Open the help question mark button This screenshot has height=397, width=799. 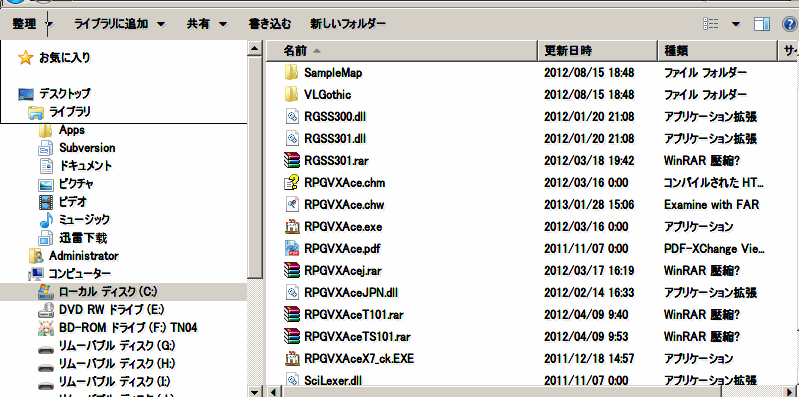(x=789, y=24)
